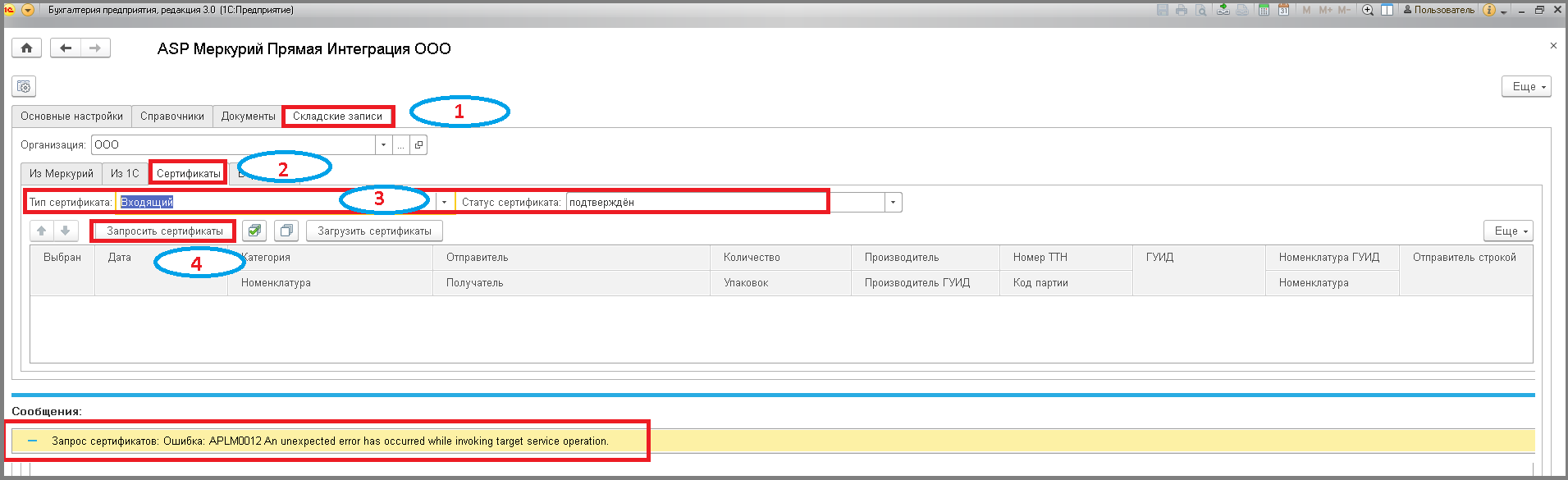Navigate forward with the right arrow
The width and height of the screenshot is (1568, 480).
[95, 48]
